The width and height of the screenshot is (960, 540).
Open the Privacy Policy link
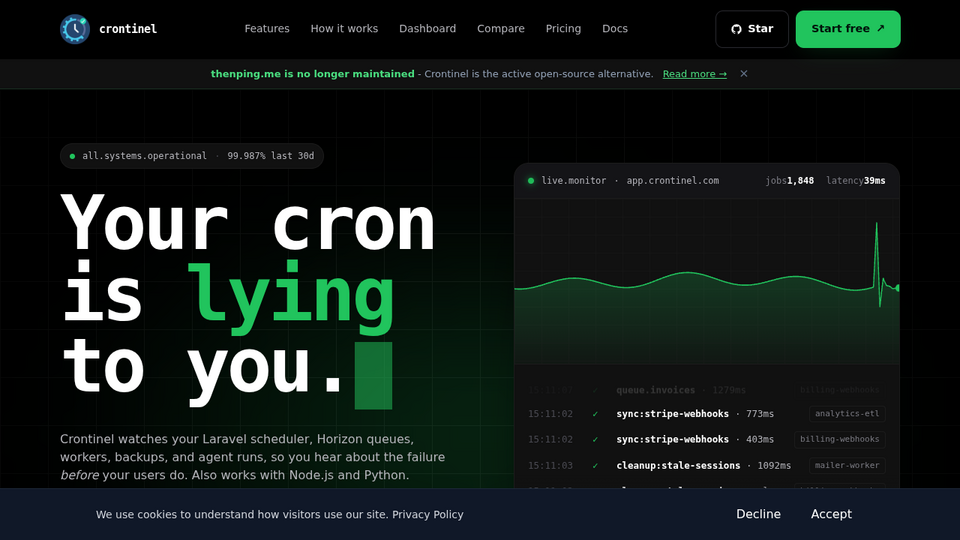point(427,514)
